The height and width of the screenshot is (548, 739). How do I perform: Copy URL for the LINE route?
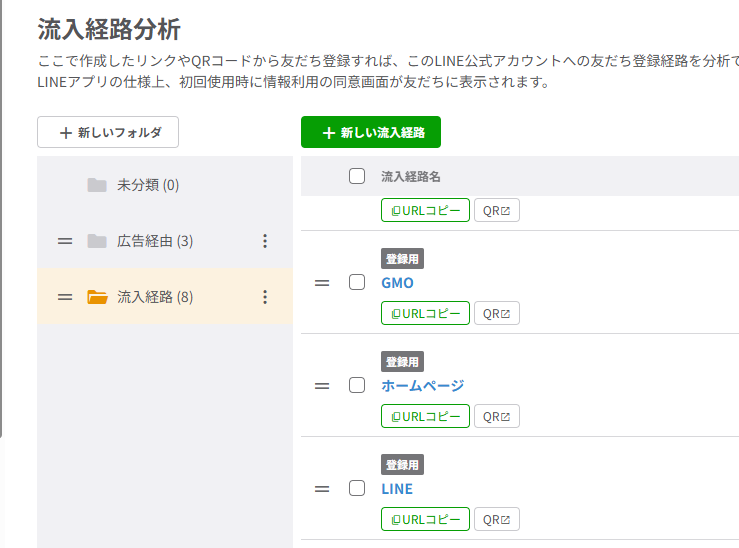(426, 519)
